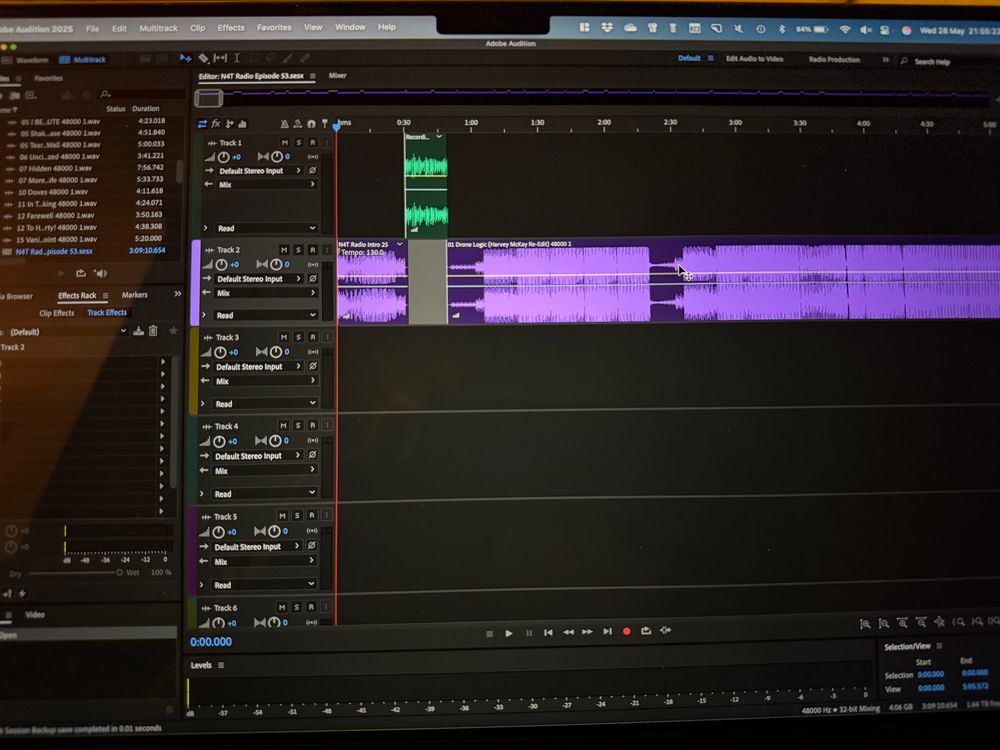Switch to the Markers tab
The image size is (1000, 750).
pos(135,295)
